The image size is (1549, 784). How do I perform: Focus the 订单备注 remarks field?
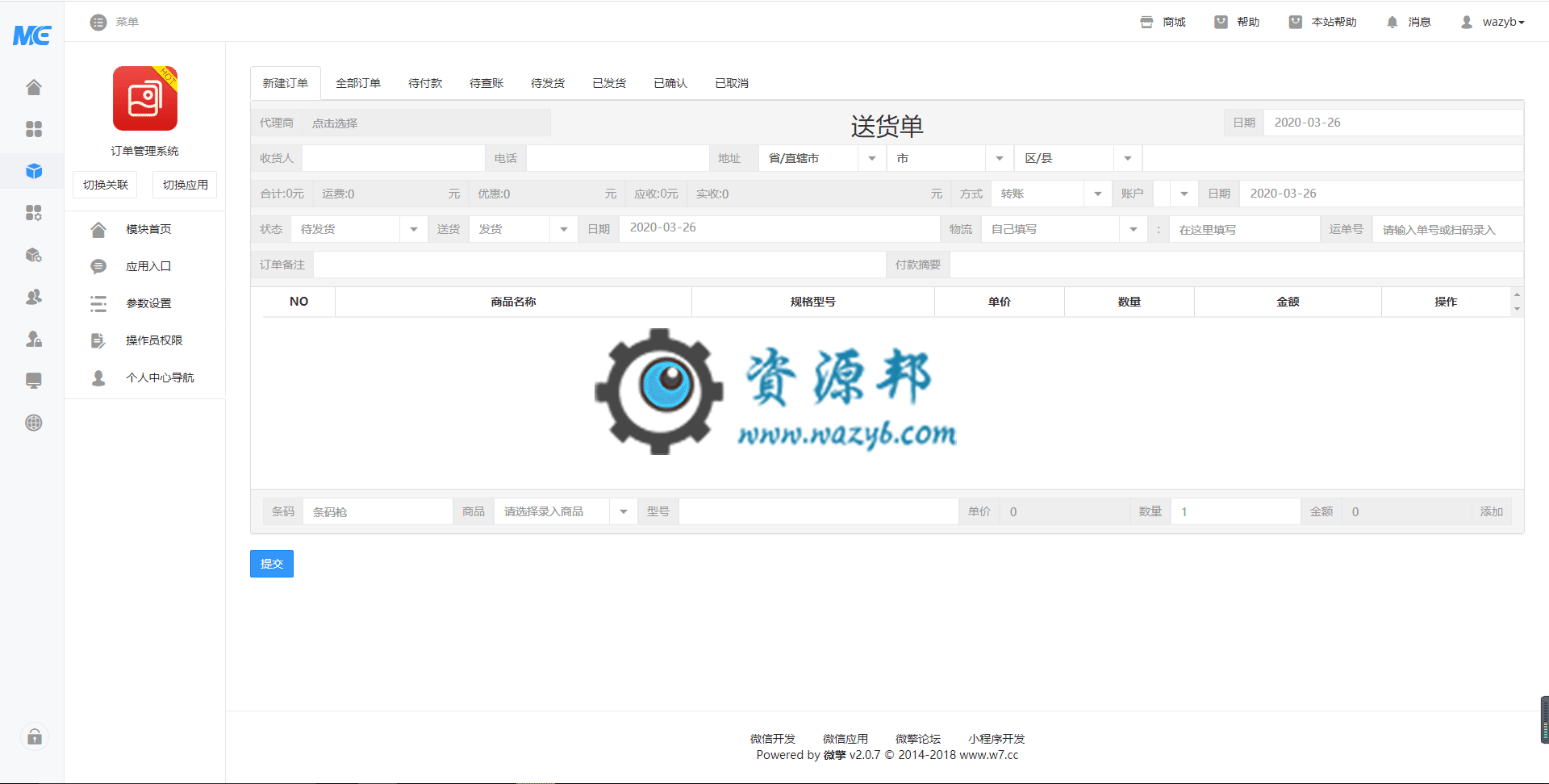click(599, 265)
